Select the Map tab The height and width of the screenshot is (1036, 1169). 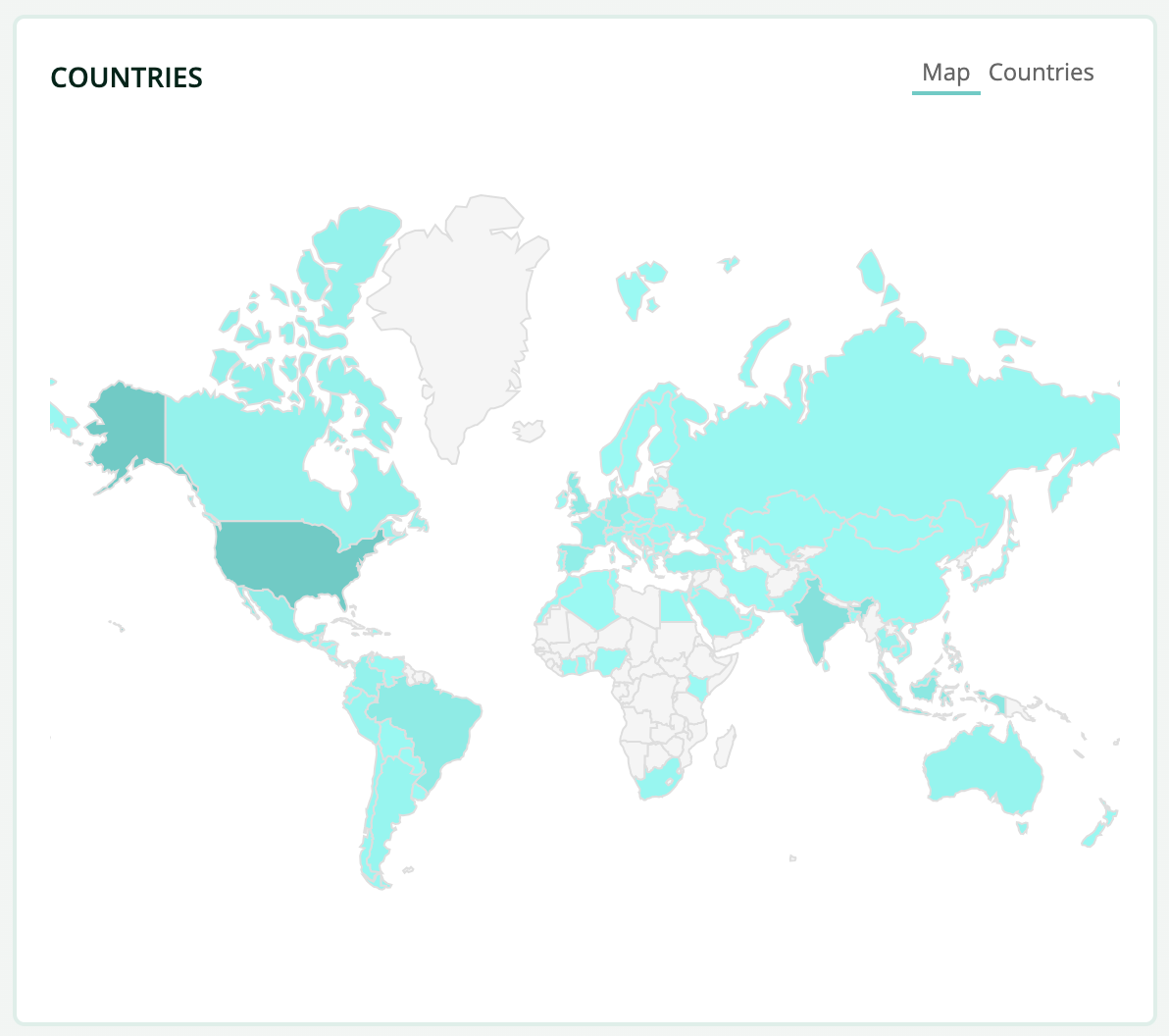point(945,72)
